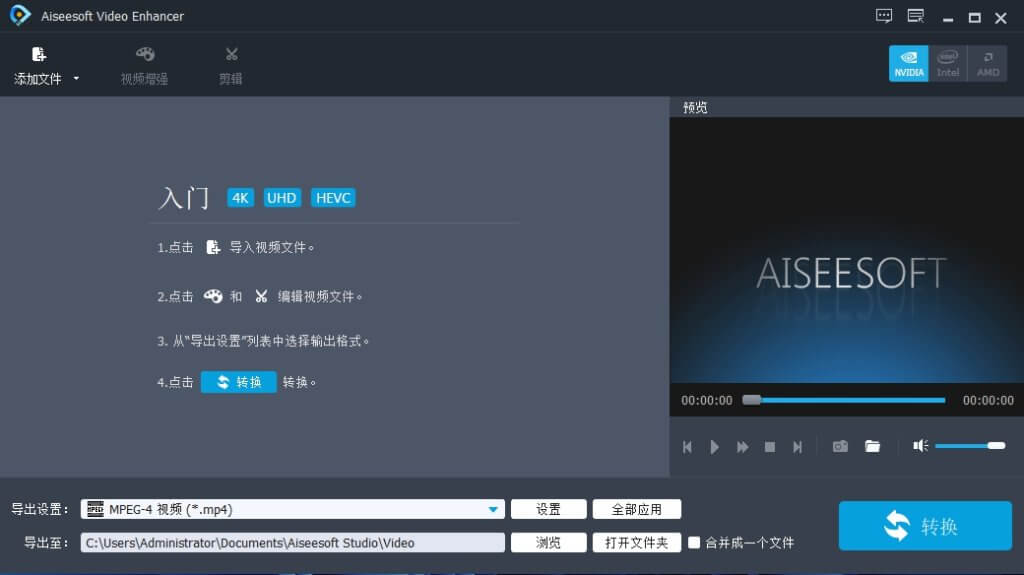Click the Video Enhance palette icon
The image size is (1024, 575).
click(x=145, y=55)
